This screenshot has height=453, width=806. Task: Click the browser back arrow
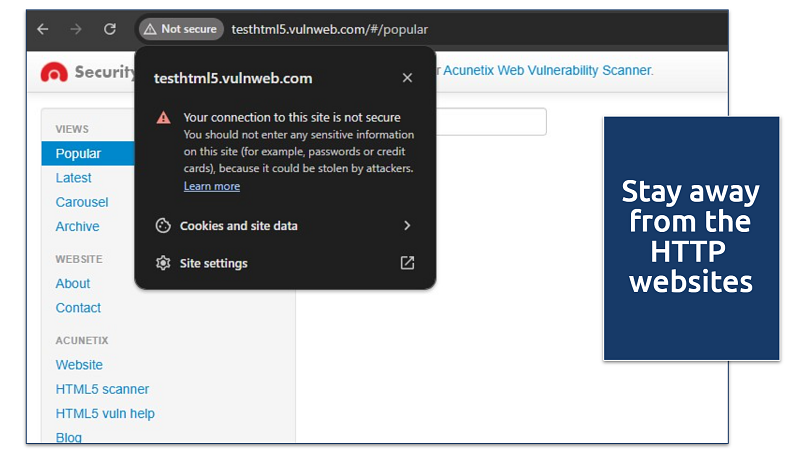click(43, 29)
